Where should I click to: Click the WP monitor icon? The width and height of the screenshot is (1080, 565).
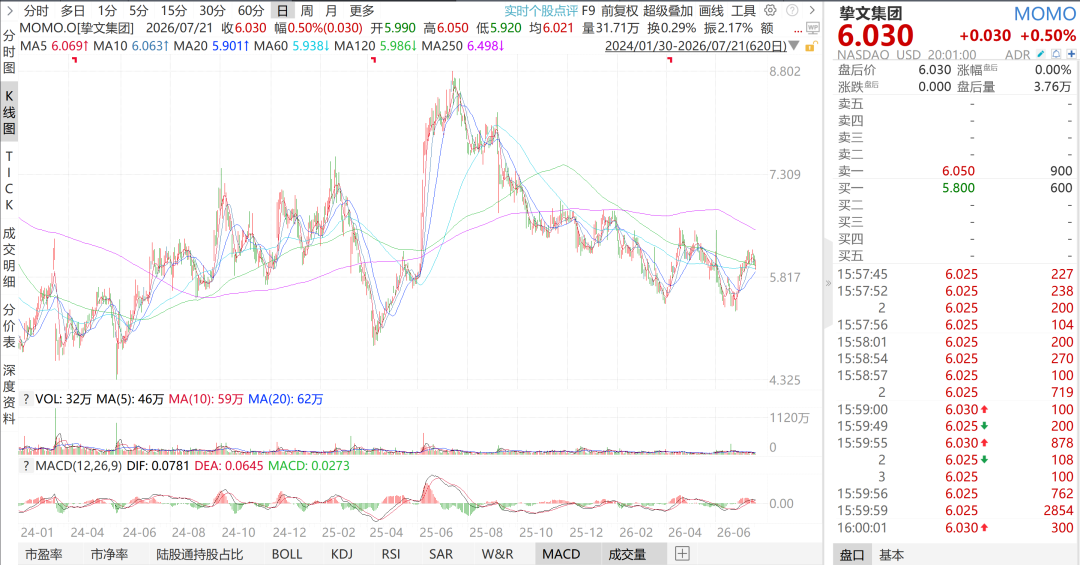click(x=813, y=28)
